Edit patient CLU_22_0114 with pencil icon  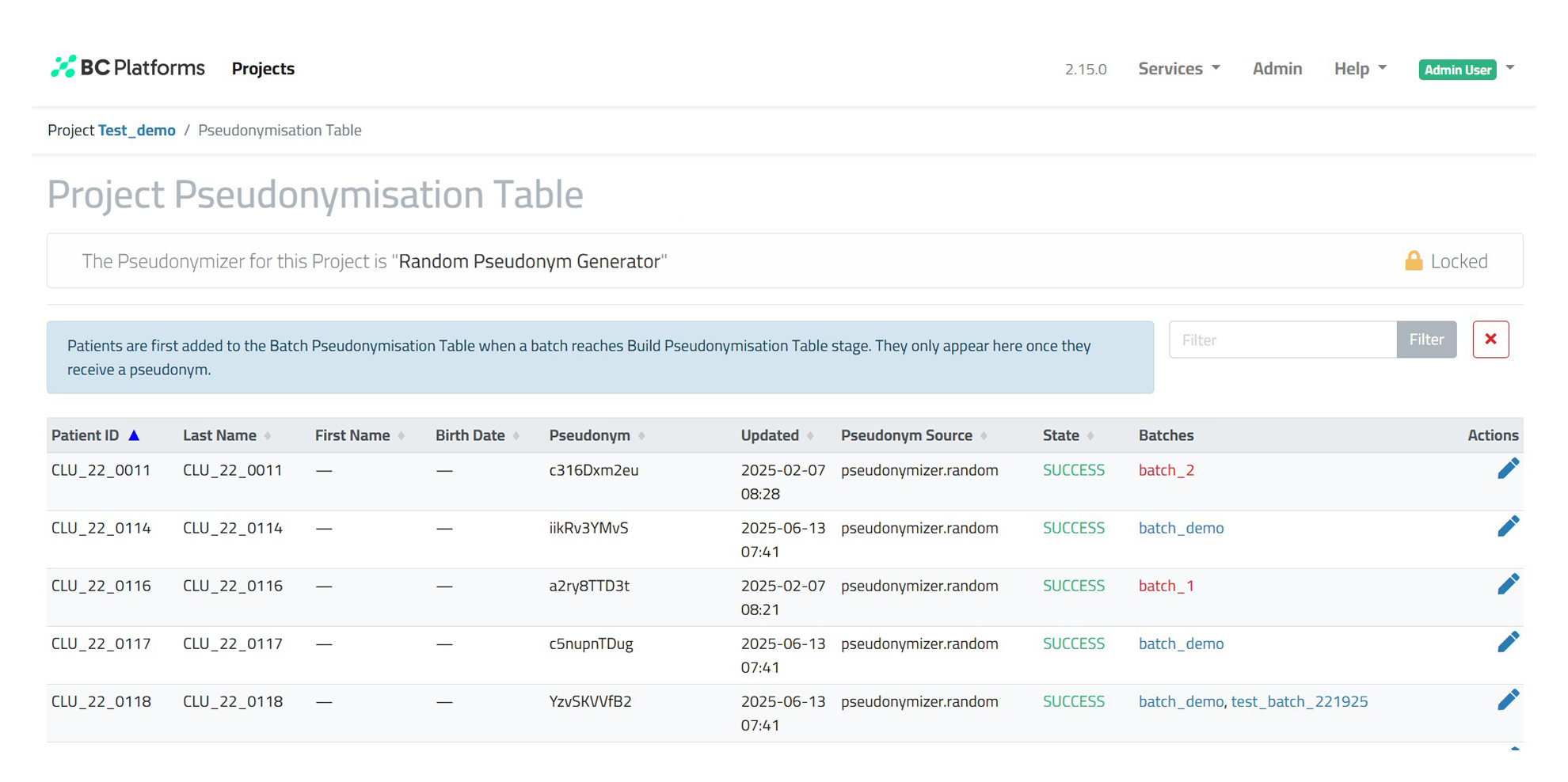coord(1508,526)
